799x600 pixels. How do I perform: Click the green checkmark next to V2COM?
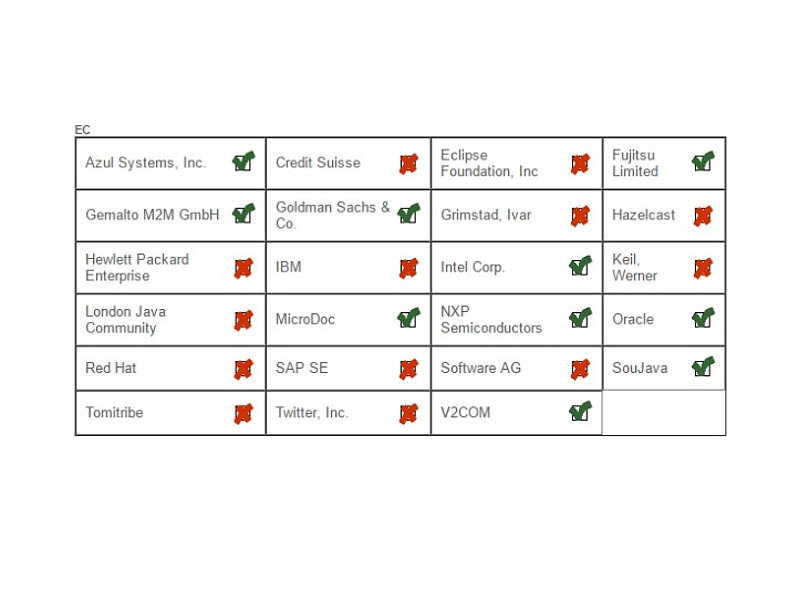[x=580, y=412]
